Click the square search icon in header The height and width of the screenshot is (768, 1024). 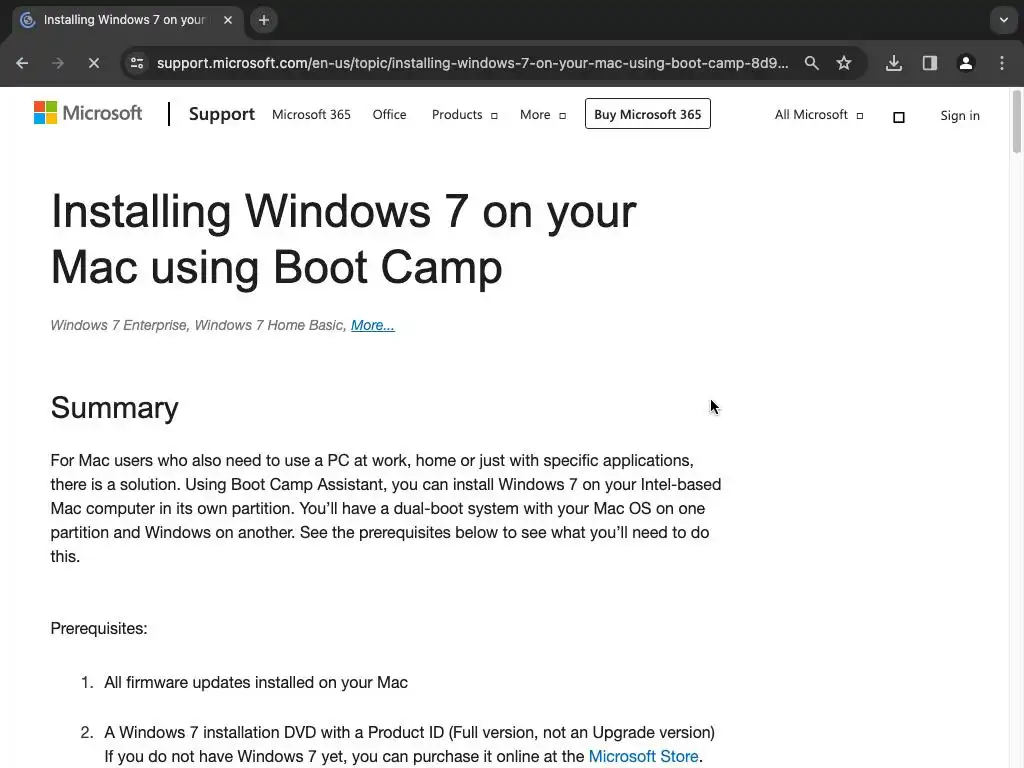tap(899, 117)
